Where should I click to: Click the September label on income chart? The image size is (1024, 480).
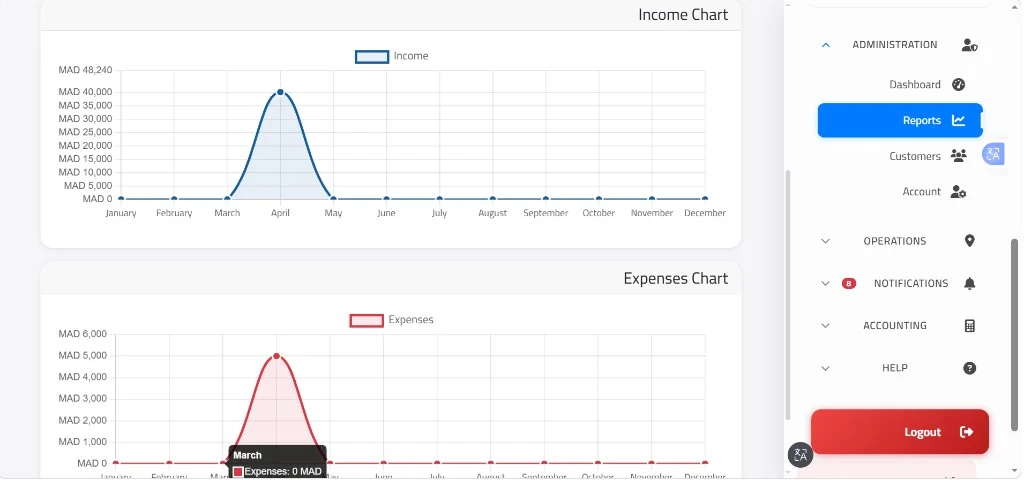pyautogui.click(x=545, y=213)
